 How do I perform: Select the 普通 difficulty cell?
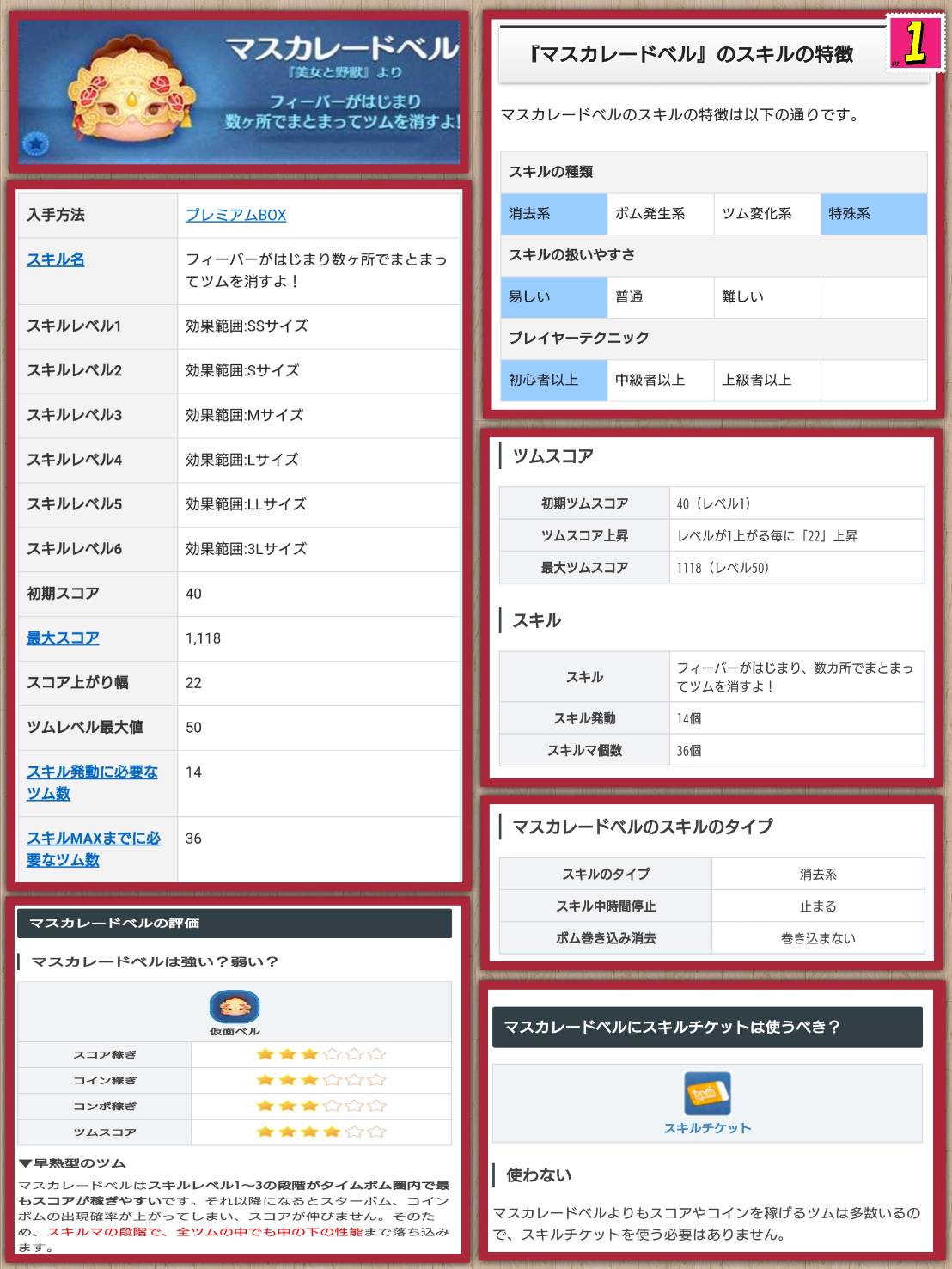(660, 297)
